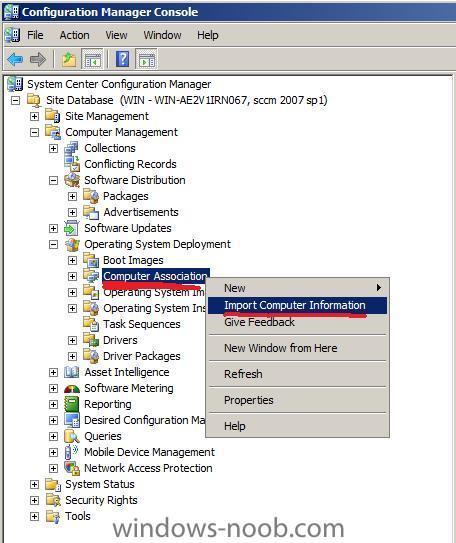Expand the Collections node
The width and height of the screenshot is (456, 543).
click(53, 148)
